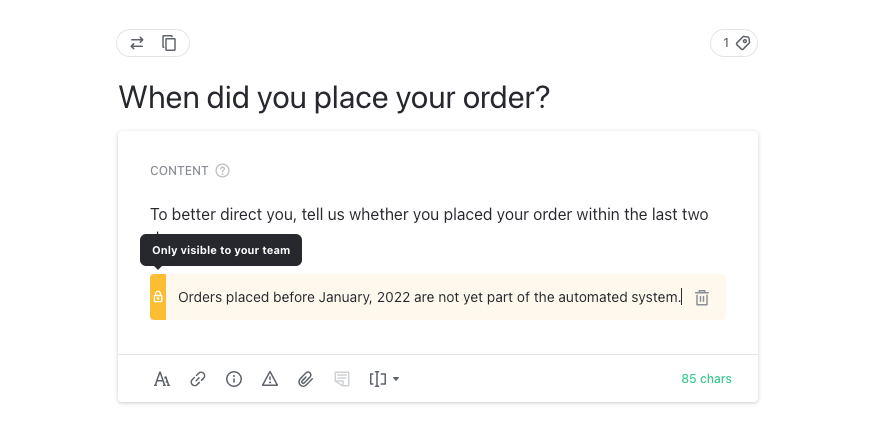Screen dimensions: 870x421
Task: Click the brackets placeholder icon
Action: (x=378, y=379)
